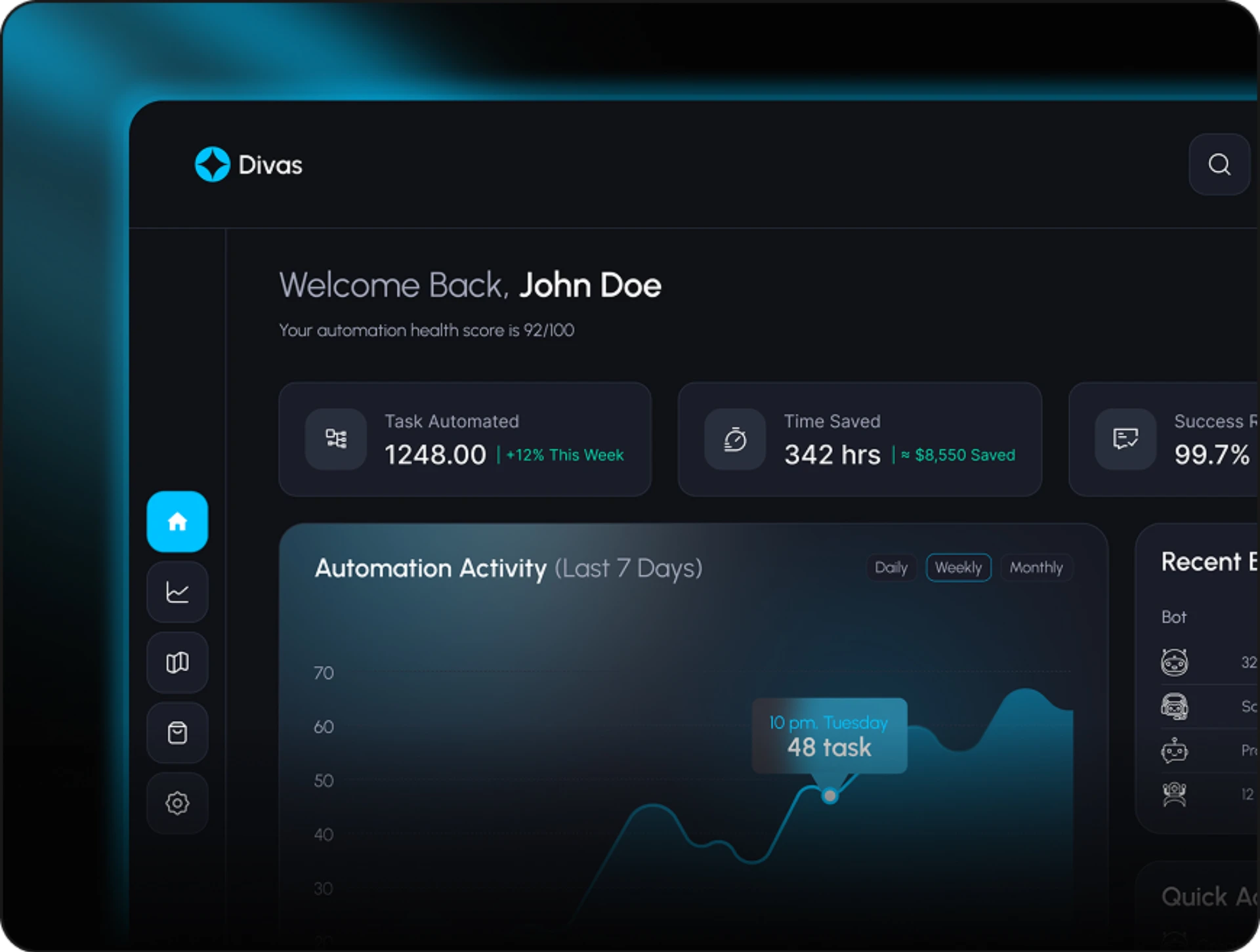Click the '+12% This Week' stat text

565,455
